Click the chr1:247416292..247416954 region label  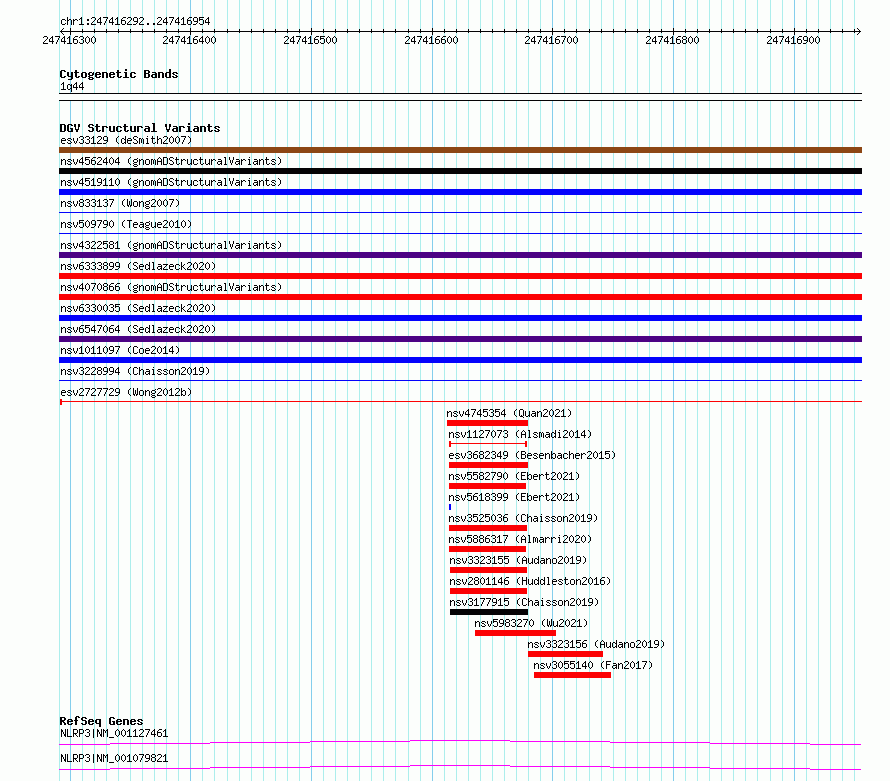[135, 21]
